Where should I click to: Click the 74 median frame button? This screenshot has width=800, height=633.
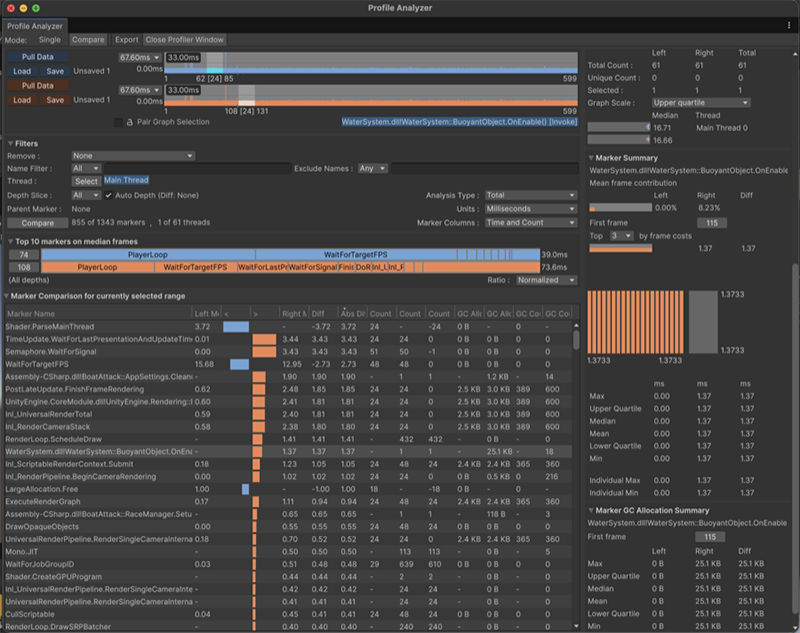(23, 255)
